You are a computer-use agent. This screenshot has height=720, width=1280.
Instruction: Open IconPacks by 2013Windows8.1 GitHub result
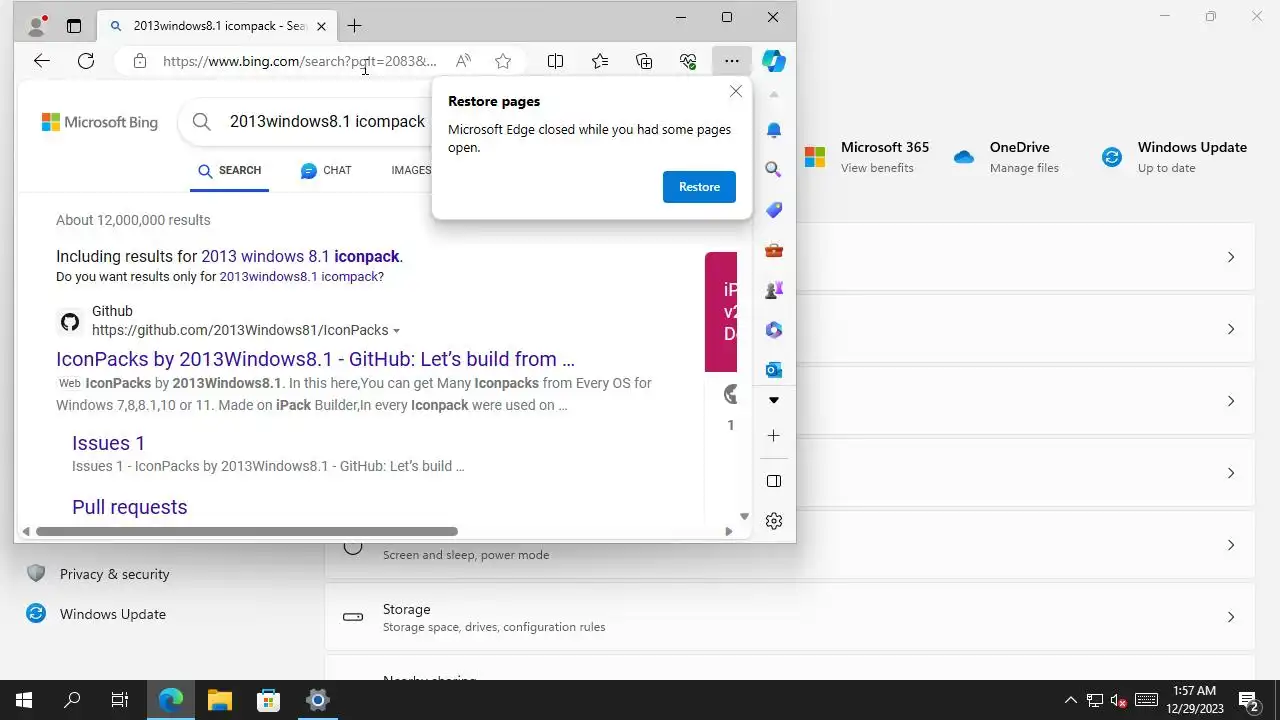[x=315, y=359]
